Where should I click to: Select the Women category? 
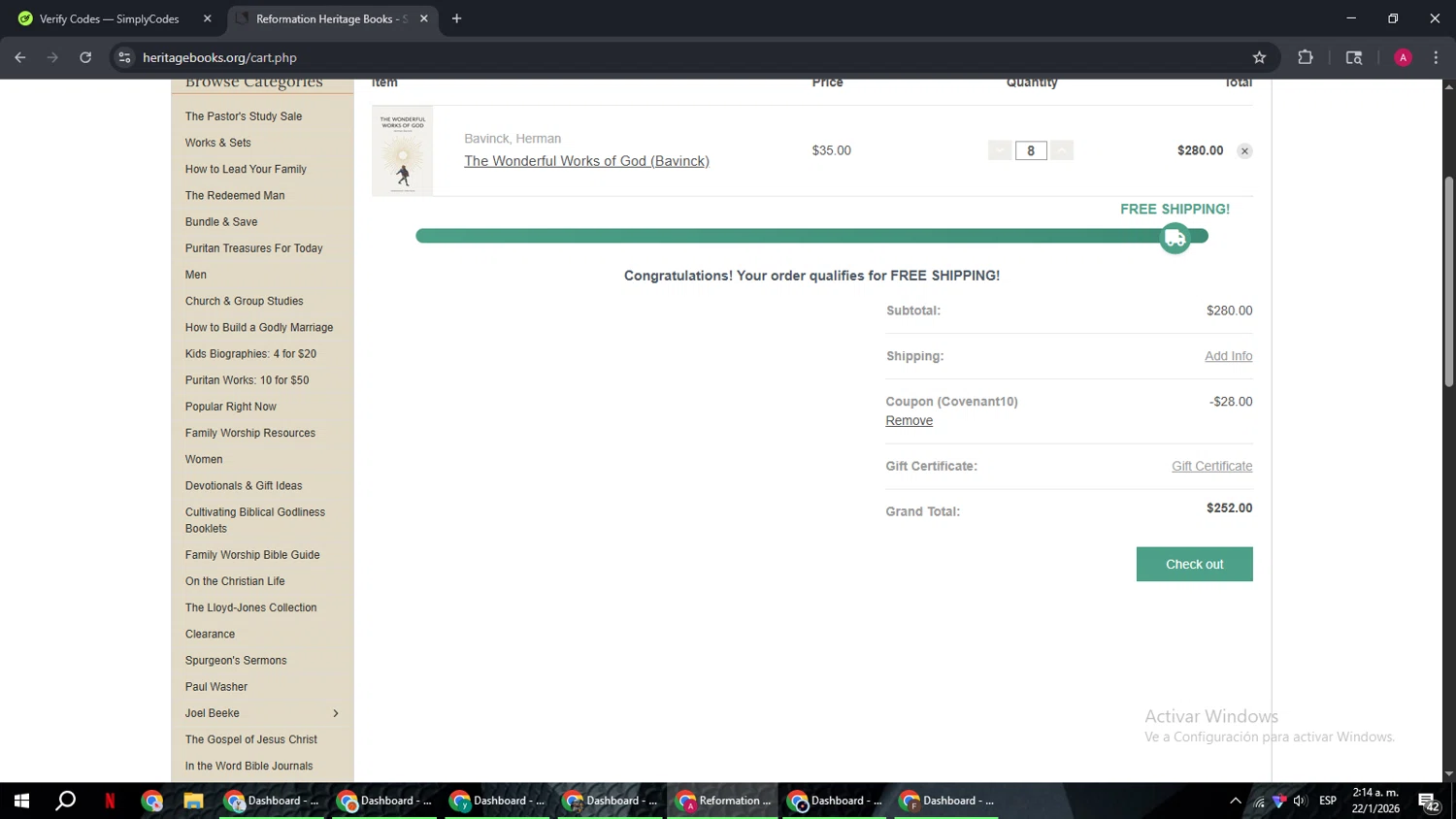click(x=204, y=459)
